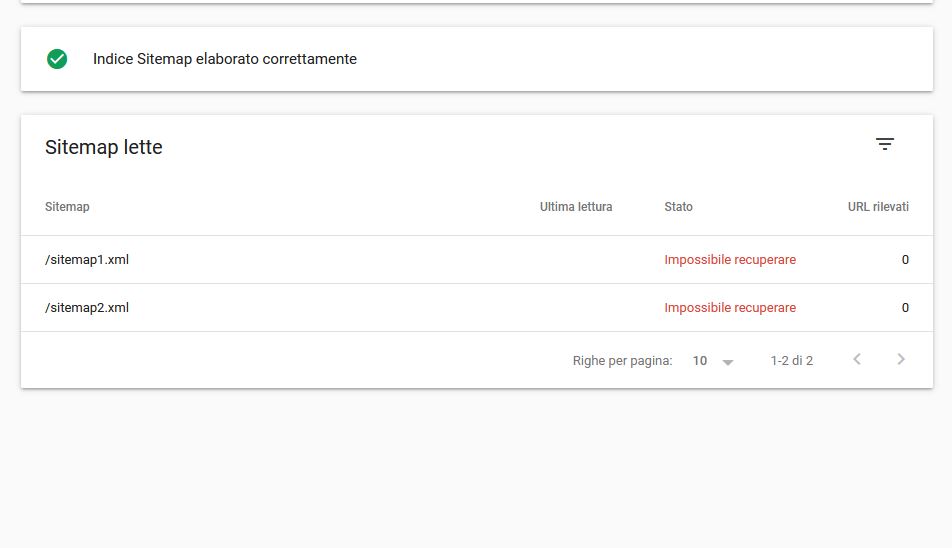Screen dimensions: 952x548
Task: Open the rows per page dropdown
Action: coord(713,360)
